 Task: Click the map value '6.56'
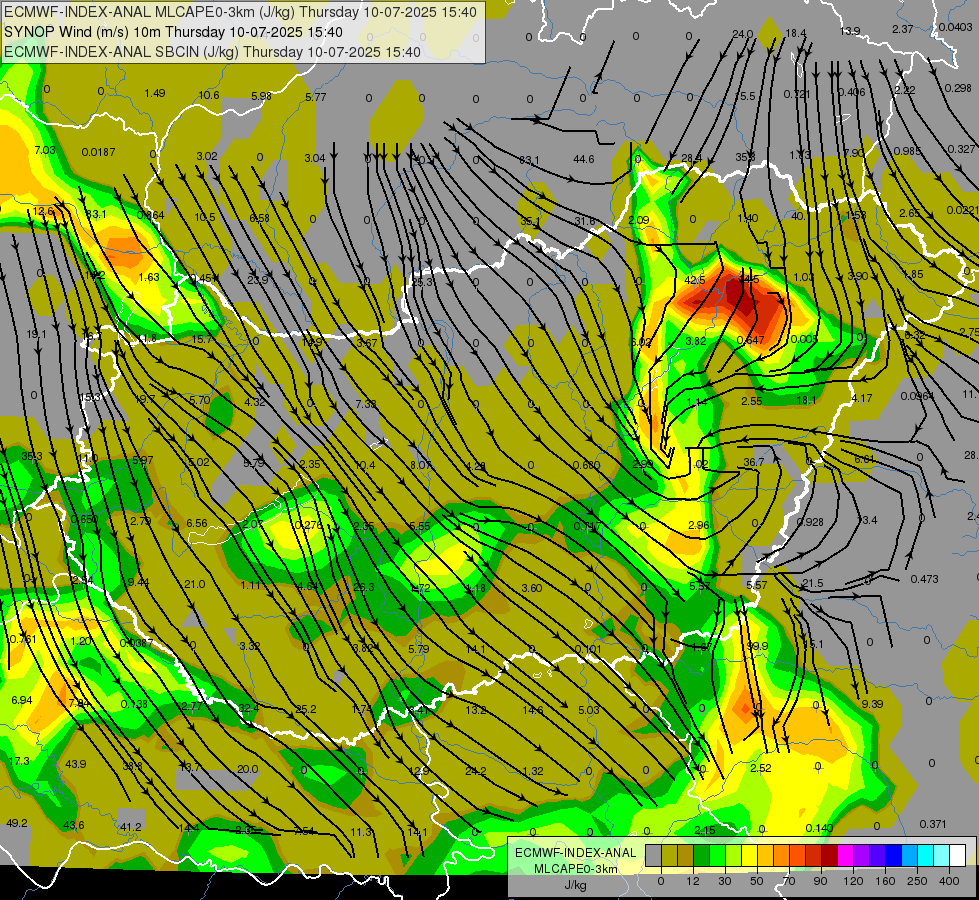(x=197, y=523)
